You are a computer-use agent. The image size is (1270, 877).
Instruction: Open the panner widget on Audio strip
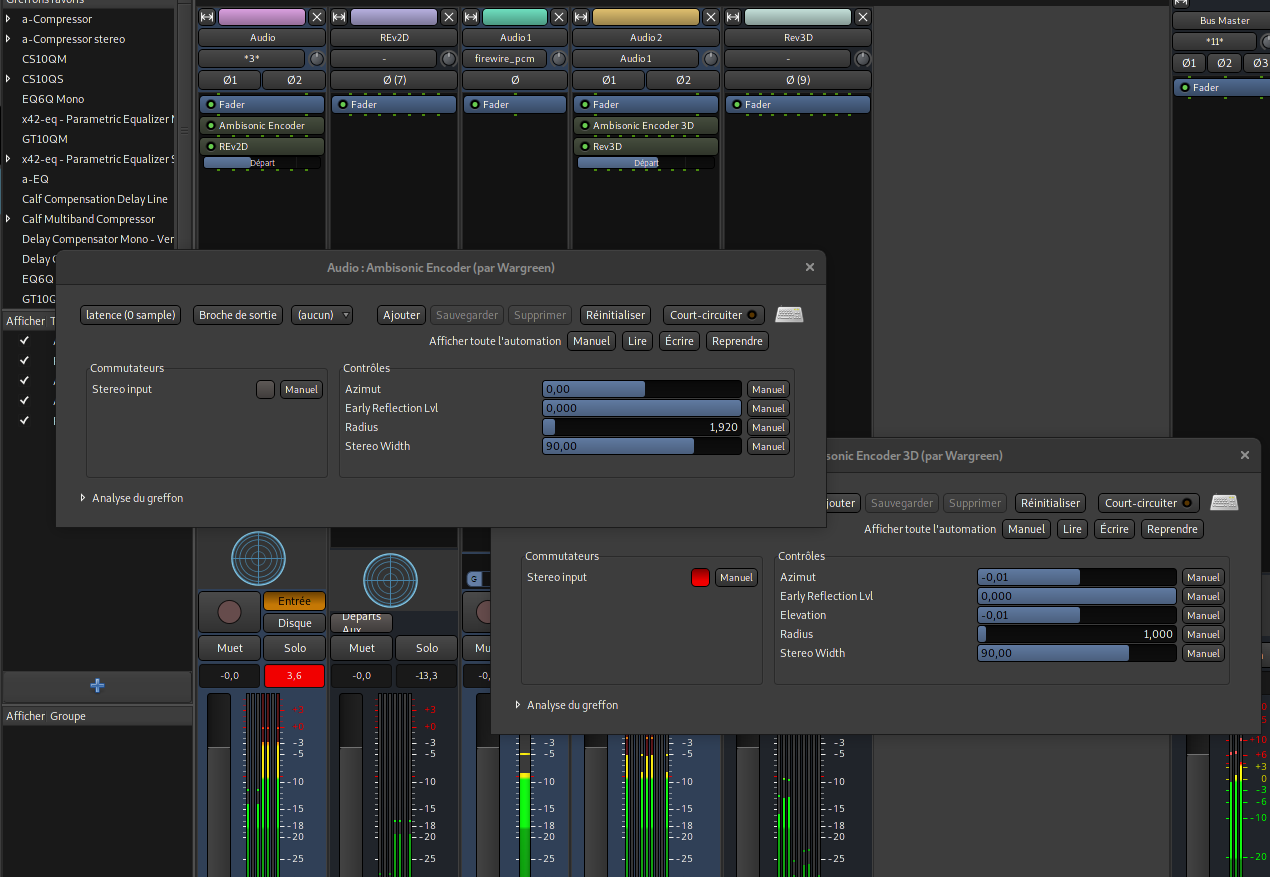point(258,558)
